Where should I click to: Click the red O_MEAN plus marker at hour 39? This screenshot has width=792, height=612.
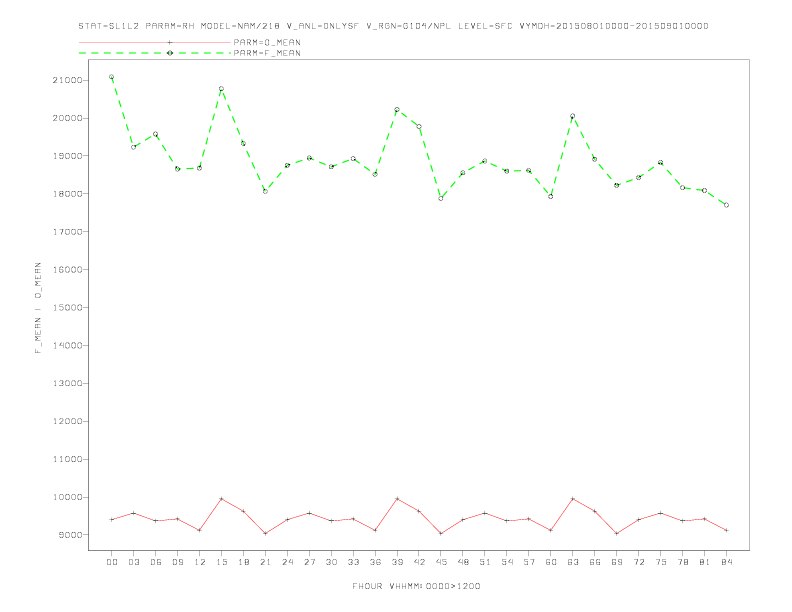[397, 499]
